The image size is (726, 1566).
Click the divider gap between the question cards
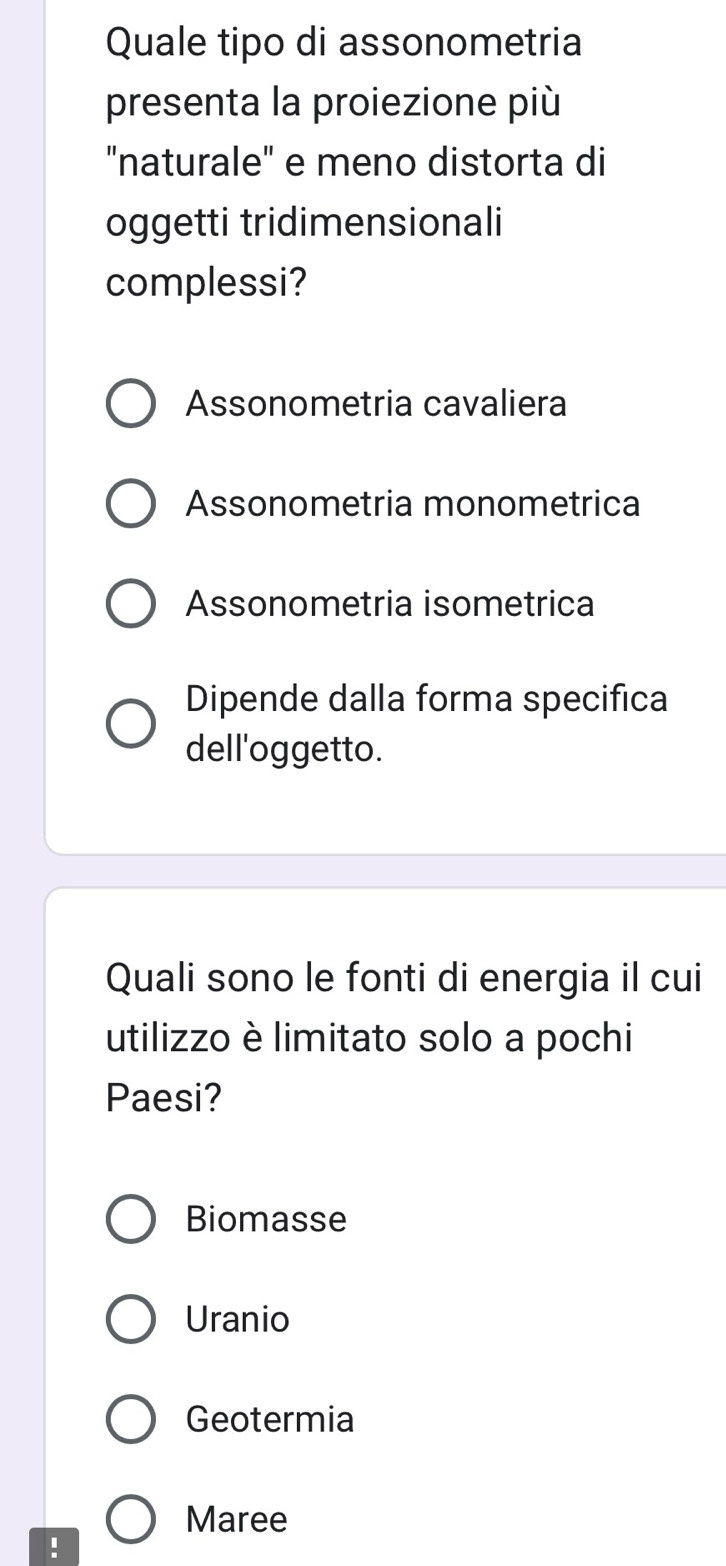tap(386, 871)
